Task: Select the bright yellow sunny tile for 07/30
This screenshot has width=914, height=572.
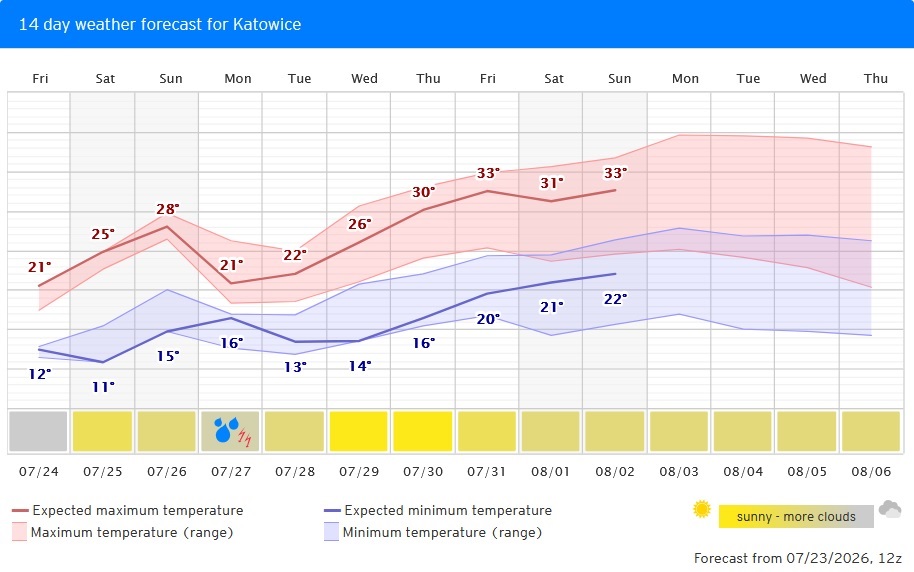Action: (423, 431)
